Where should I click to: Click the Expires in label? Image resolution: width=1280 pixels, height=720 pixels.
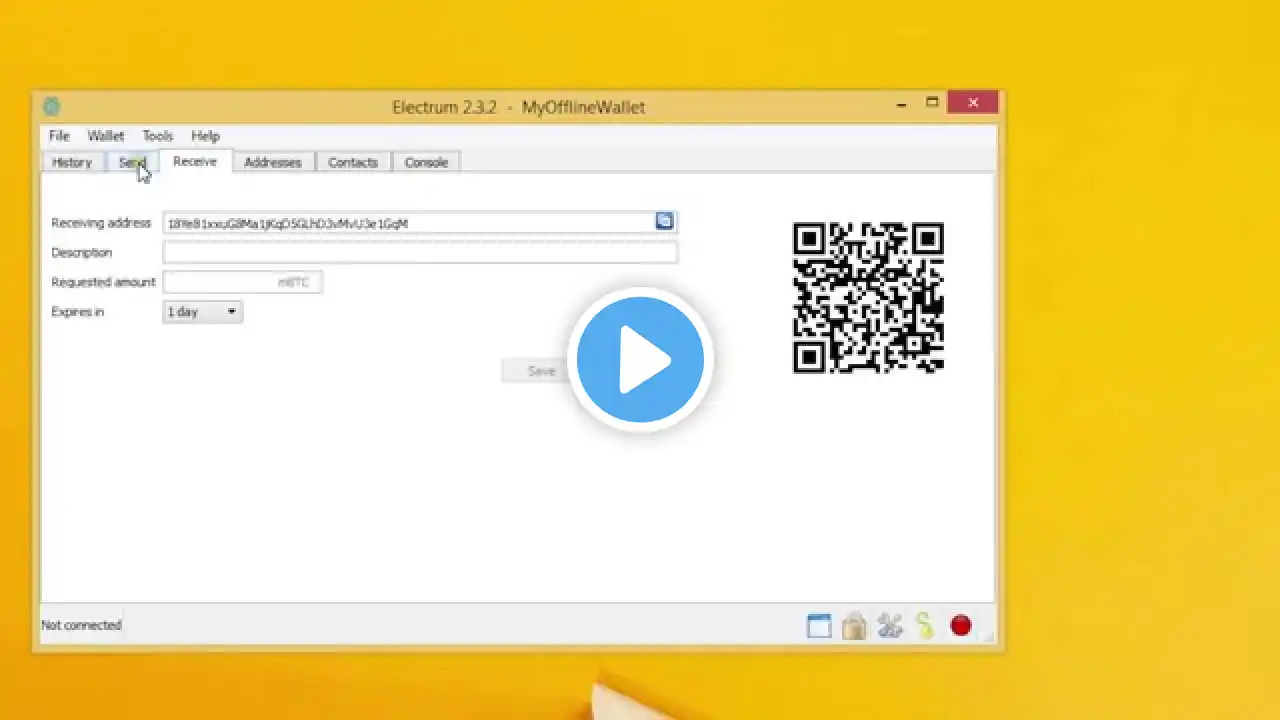(78, 312)
